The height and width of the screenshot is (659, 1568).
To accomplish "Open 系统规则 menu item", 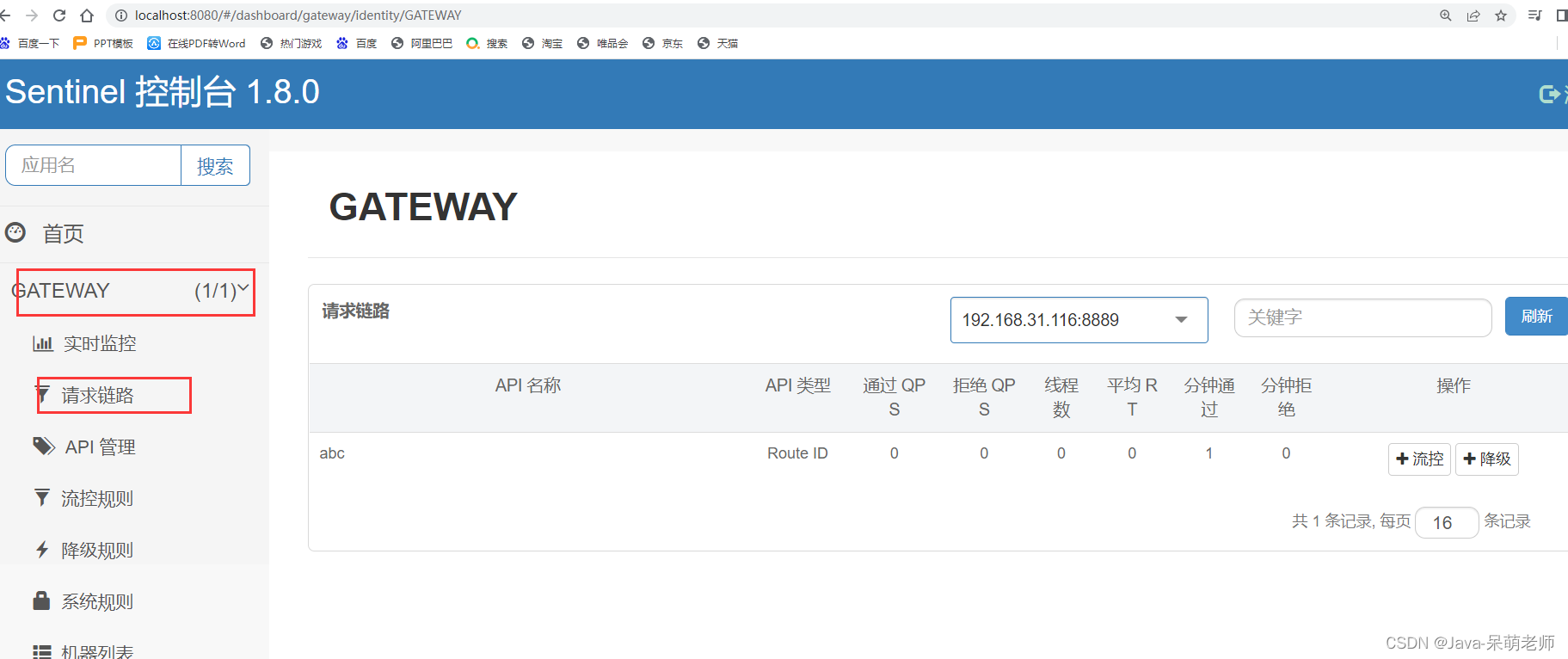I will [x=97, y=601].
